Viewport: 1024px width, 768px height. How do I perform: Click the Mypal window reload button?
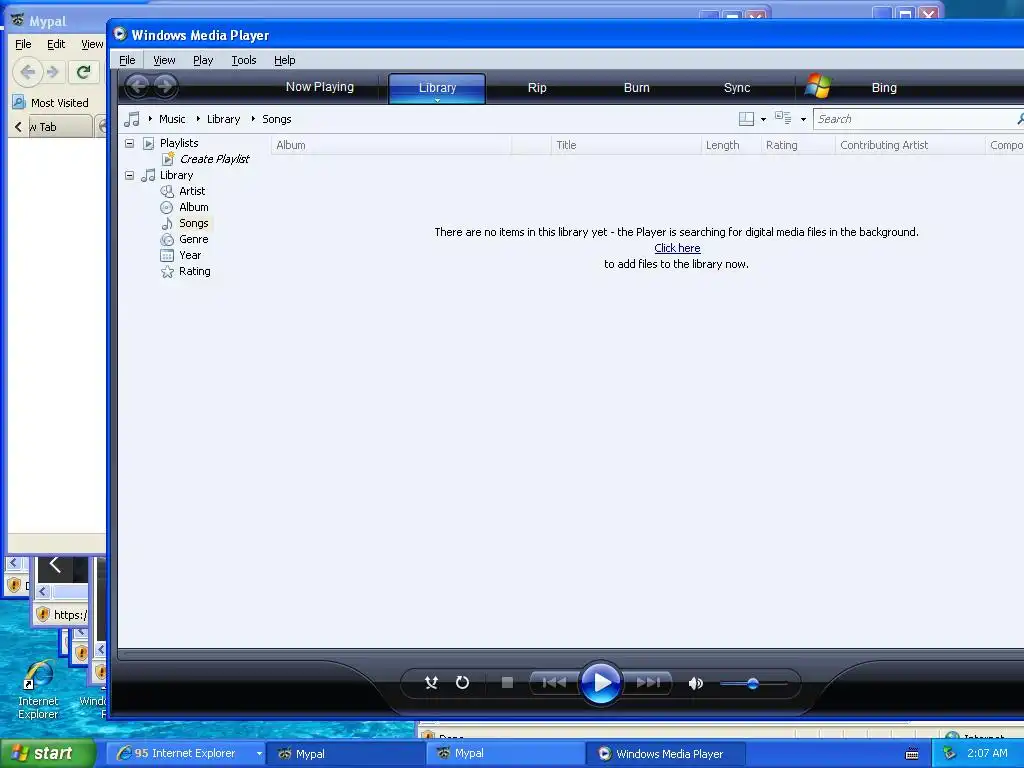coord(83,72)
